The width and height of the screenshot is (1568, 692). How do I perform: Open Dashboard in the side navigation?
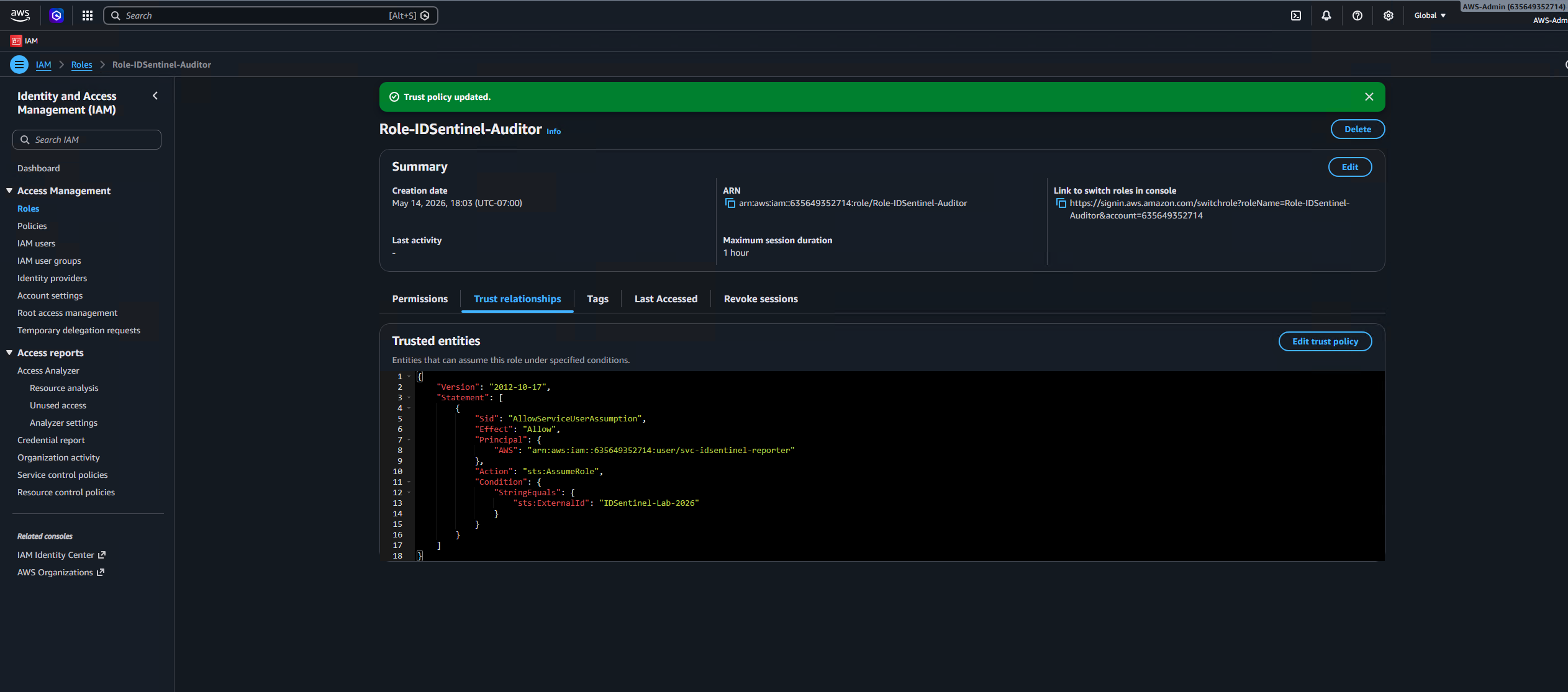point(39,168)
